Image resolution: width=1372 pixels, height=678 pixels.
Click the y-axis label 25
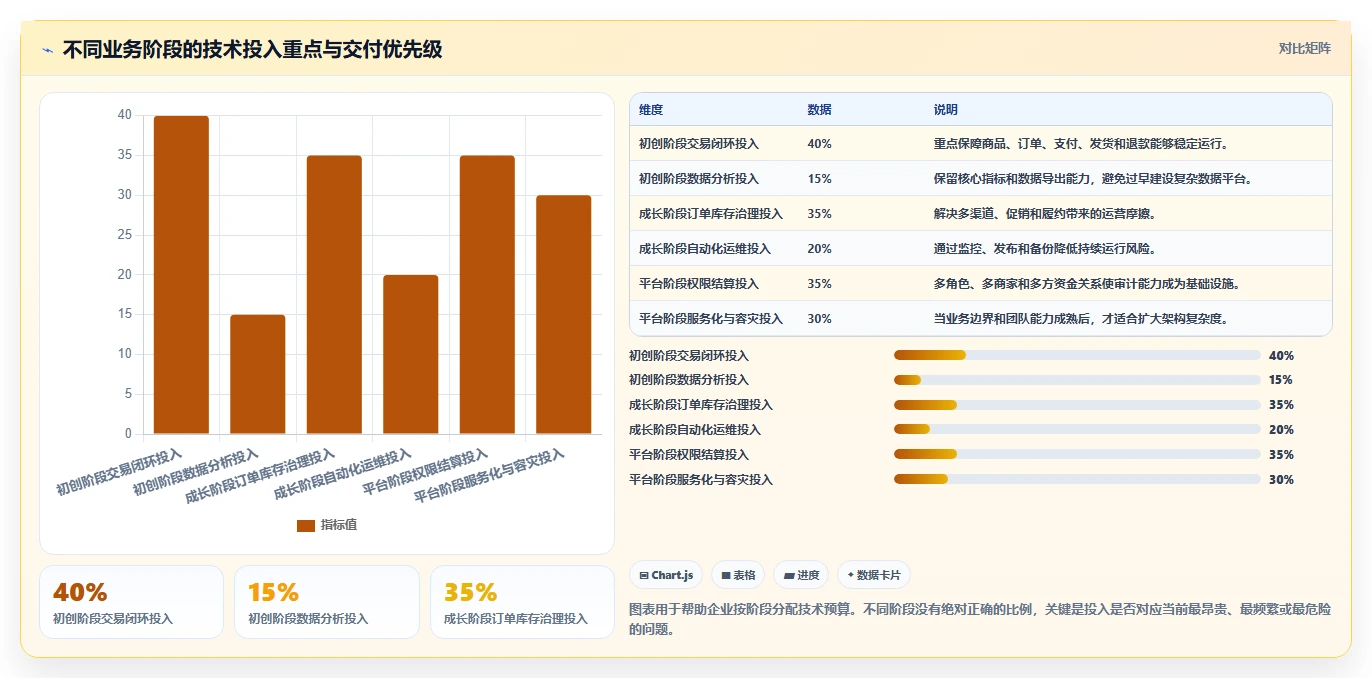124,235
